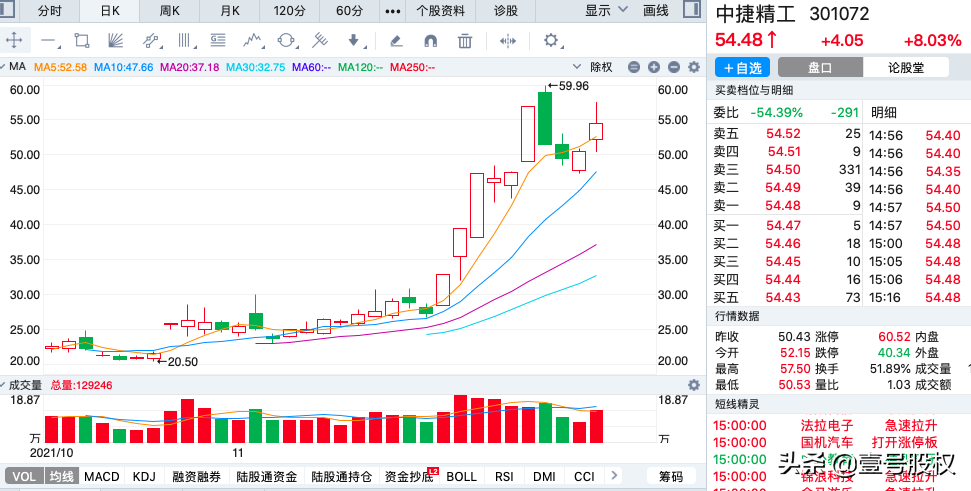Select the Gann fan lines tool
This screenshot has width=971, height=491.
click(115, 41)
